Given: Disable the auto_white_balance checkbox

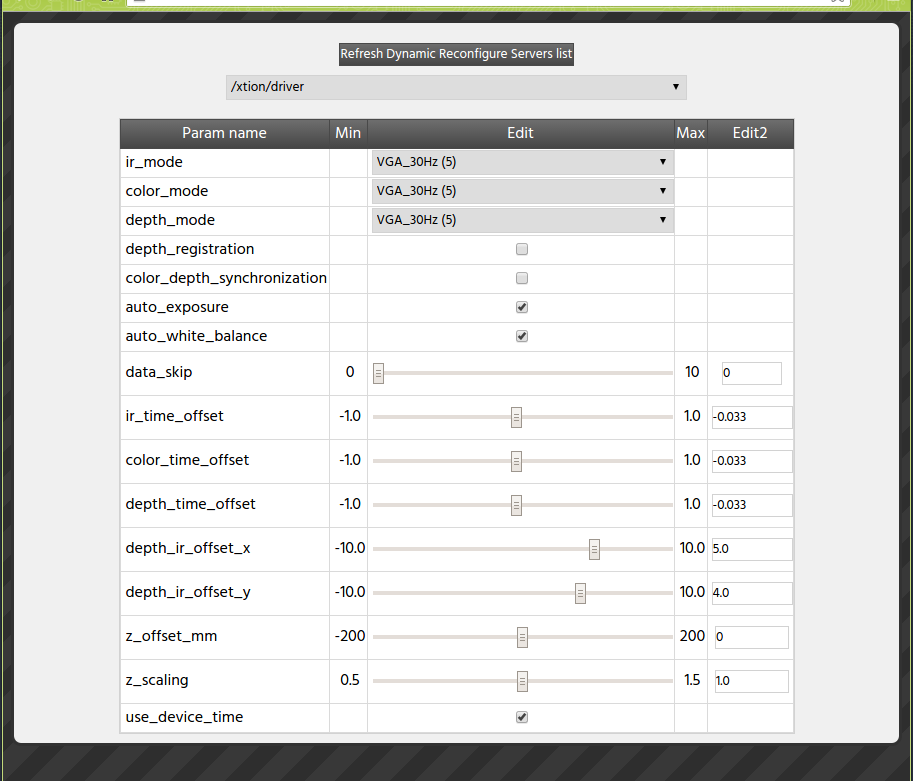Looking at the screenshot, I should tap(522, 337).
